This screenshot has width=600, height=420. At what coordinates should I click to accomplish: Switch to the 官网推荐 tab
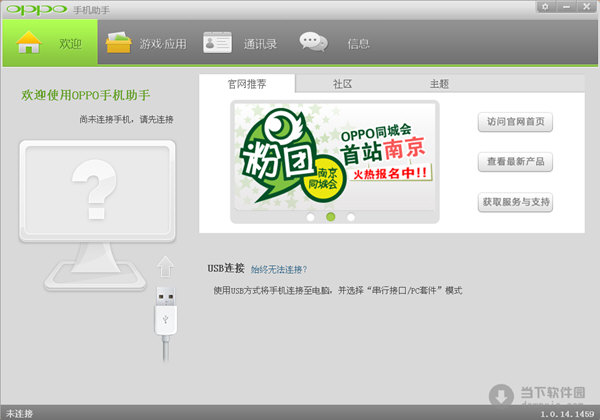247,84
